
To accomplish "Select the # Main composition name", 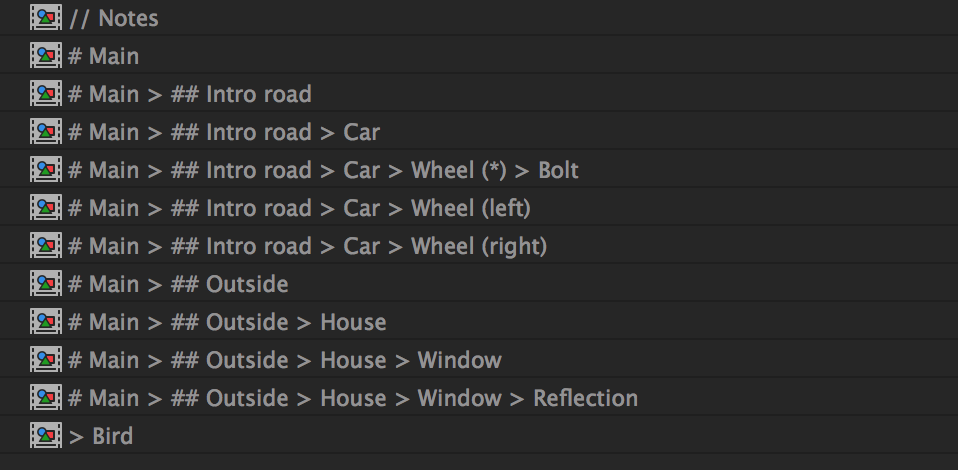I will (103, 56).
